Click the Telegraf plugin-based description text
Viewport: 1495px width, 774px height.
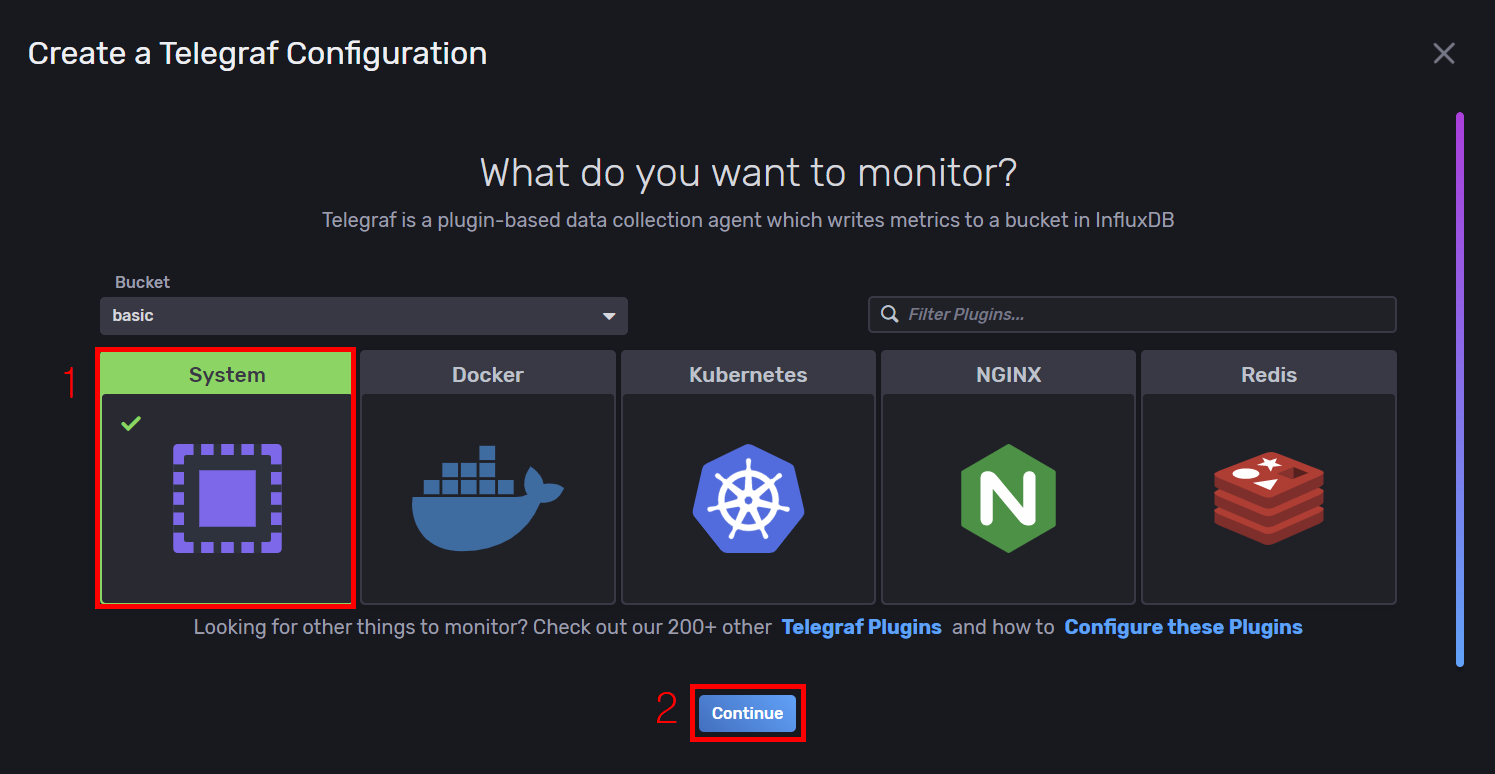(x=748, y=220)
